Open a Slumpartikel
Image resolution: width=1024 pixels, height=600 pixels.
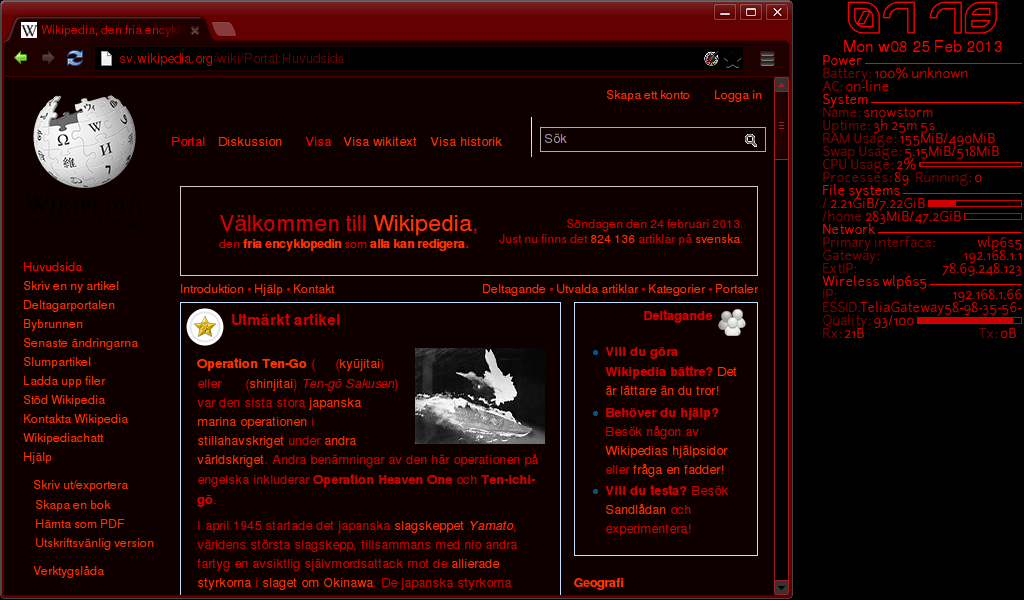(57, 362)
